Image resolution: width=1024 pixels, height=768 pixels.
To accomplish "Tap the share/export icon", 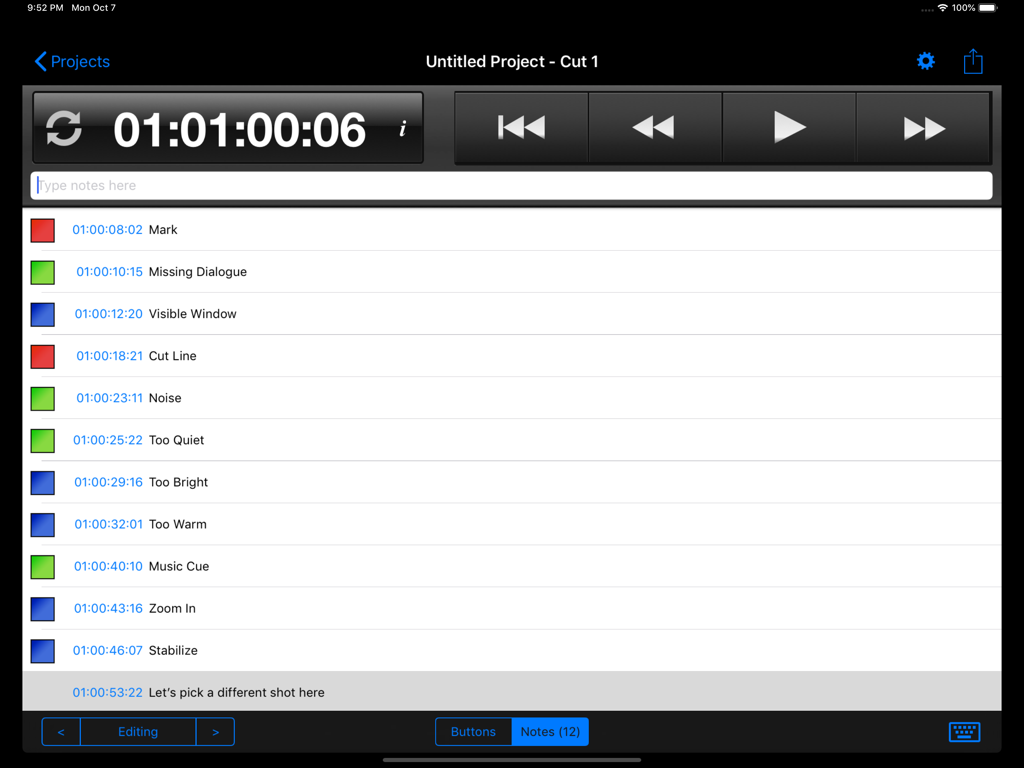I will click(973, 61).
